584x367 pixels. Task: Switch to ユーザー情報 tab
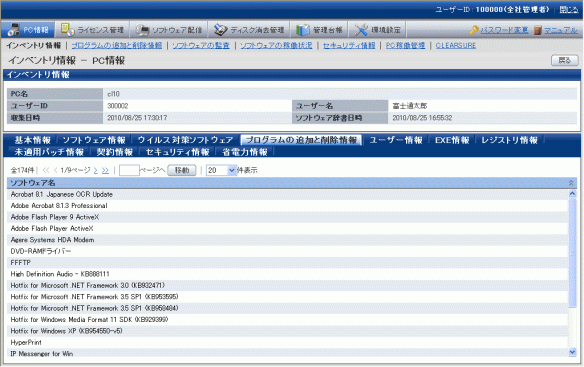(x=396, y=140)
